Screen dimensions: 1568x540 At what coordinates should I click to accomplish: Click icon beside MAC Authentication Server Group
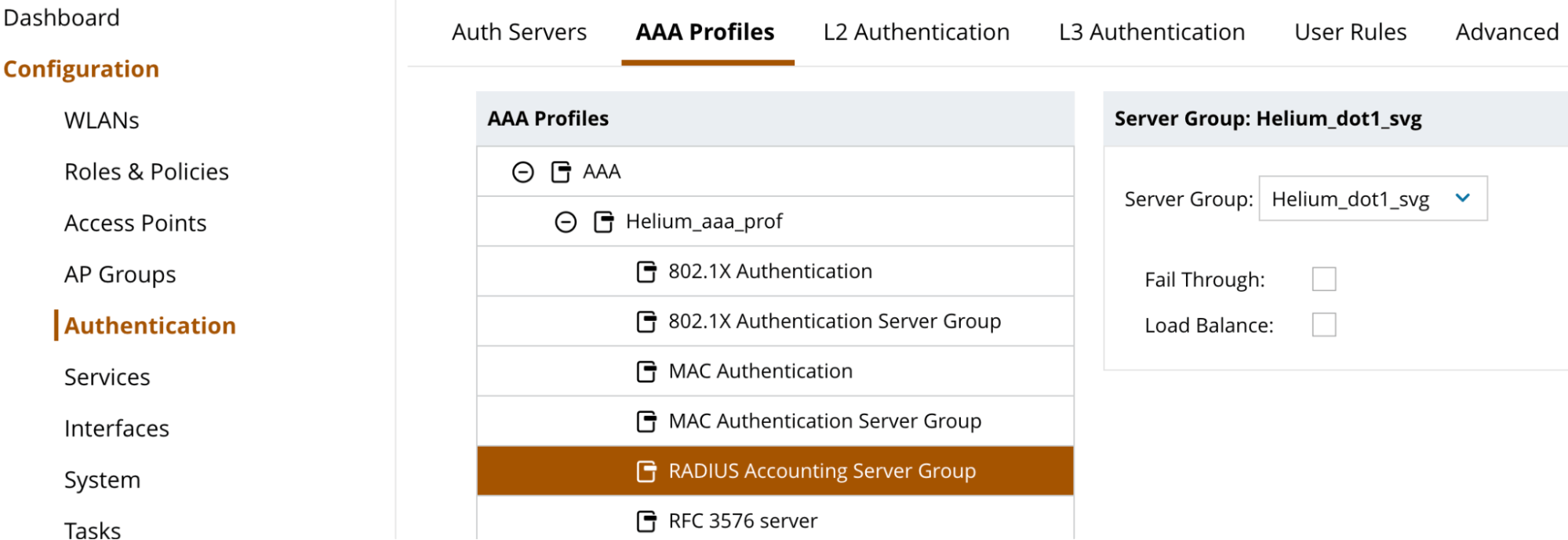(x=646, y=421)
